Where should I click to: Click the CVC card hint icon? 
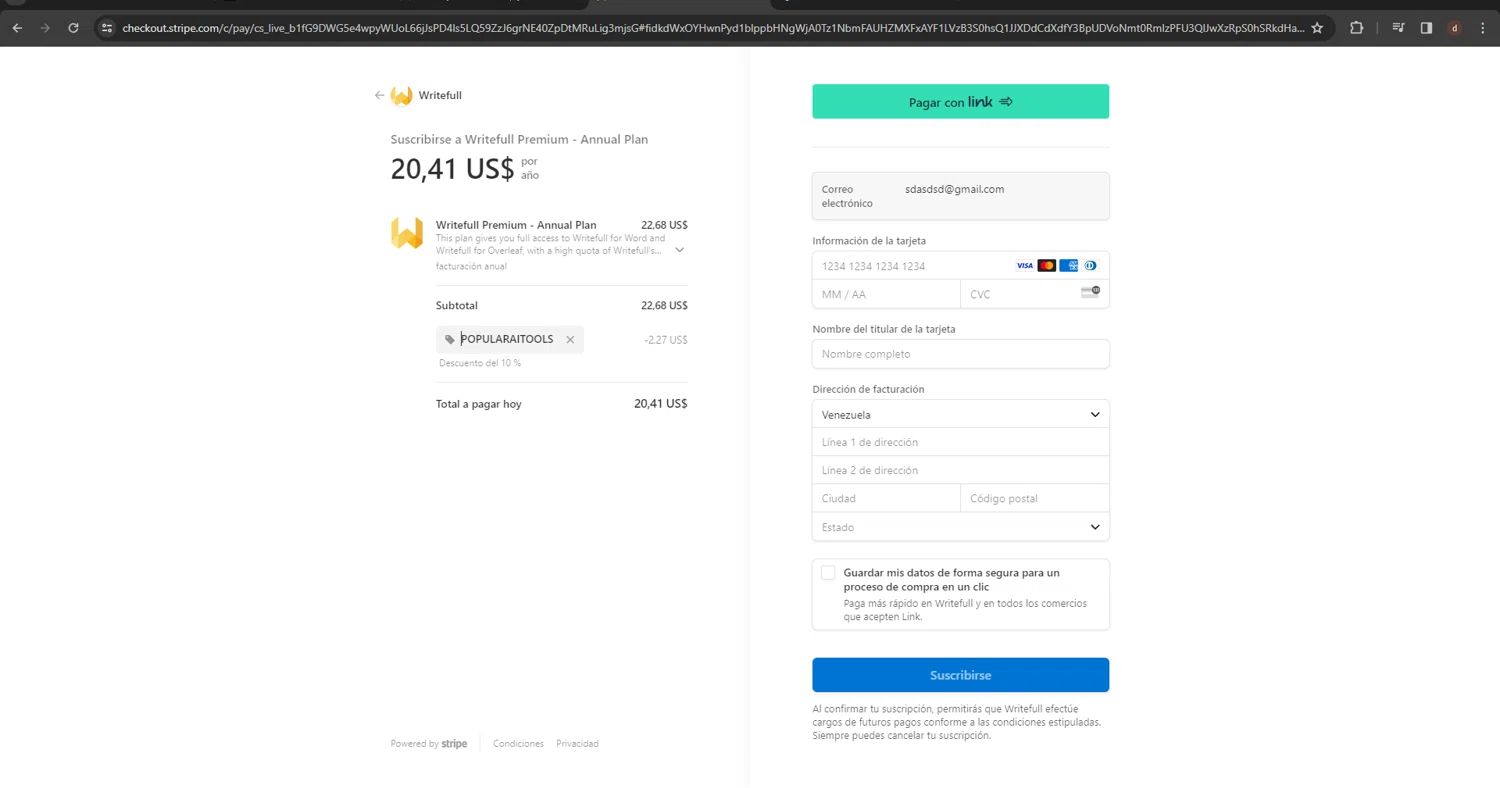pyautogui.click(x=1090, y=292)
